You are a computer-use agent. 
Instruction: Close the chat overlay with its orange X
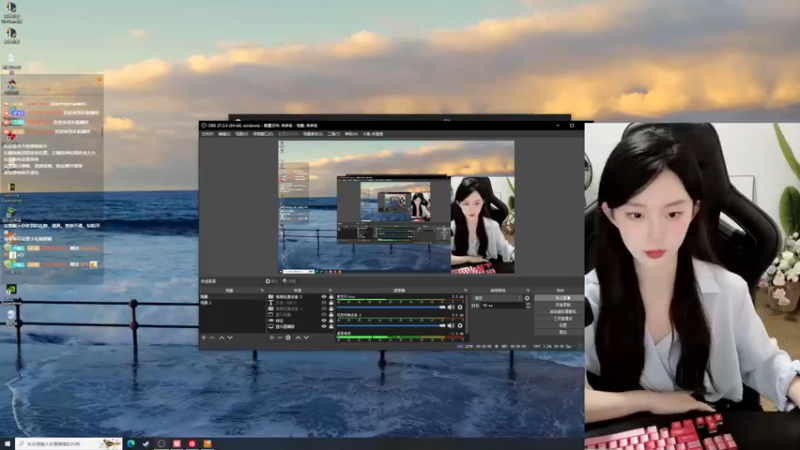99,80
